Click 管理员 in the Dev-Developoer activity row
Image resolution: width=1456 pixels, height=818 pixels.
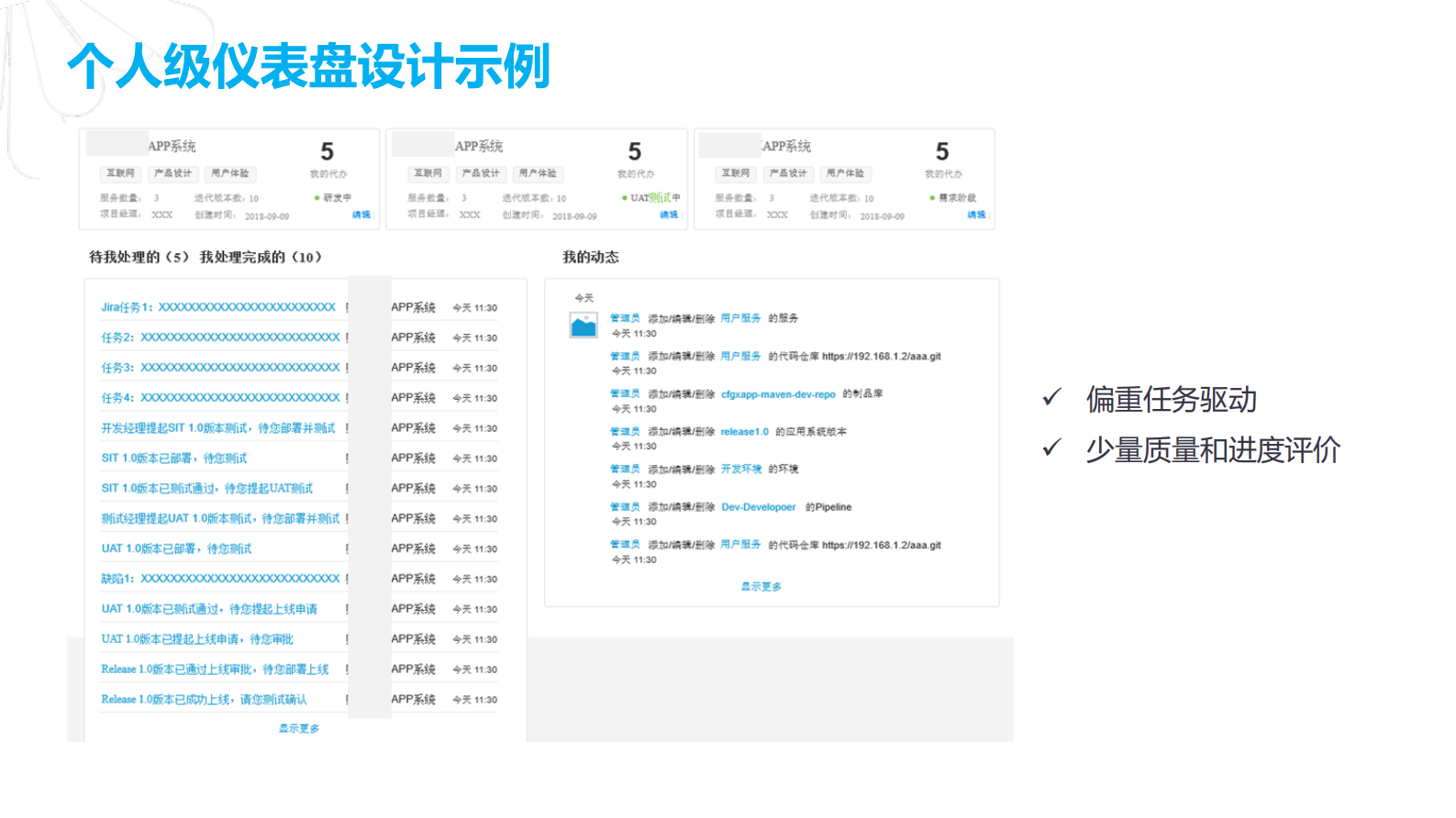click(x=625, y=507)
